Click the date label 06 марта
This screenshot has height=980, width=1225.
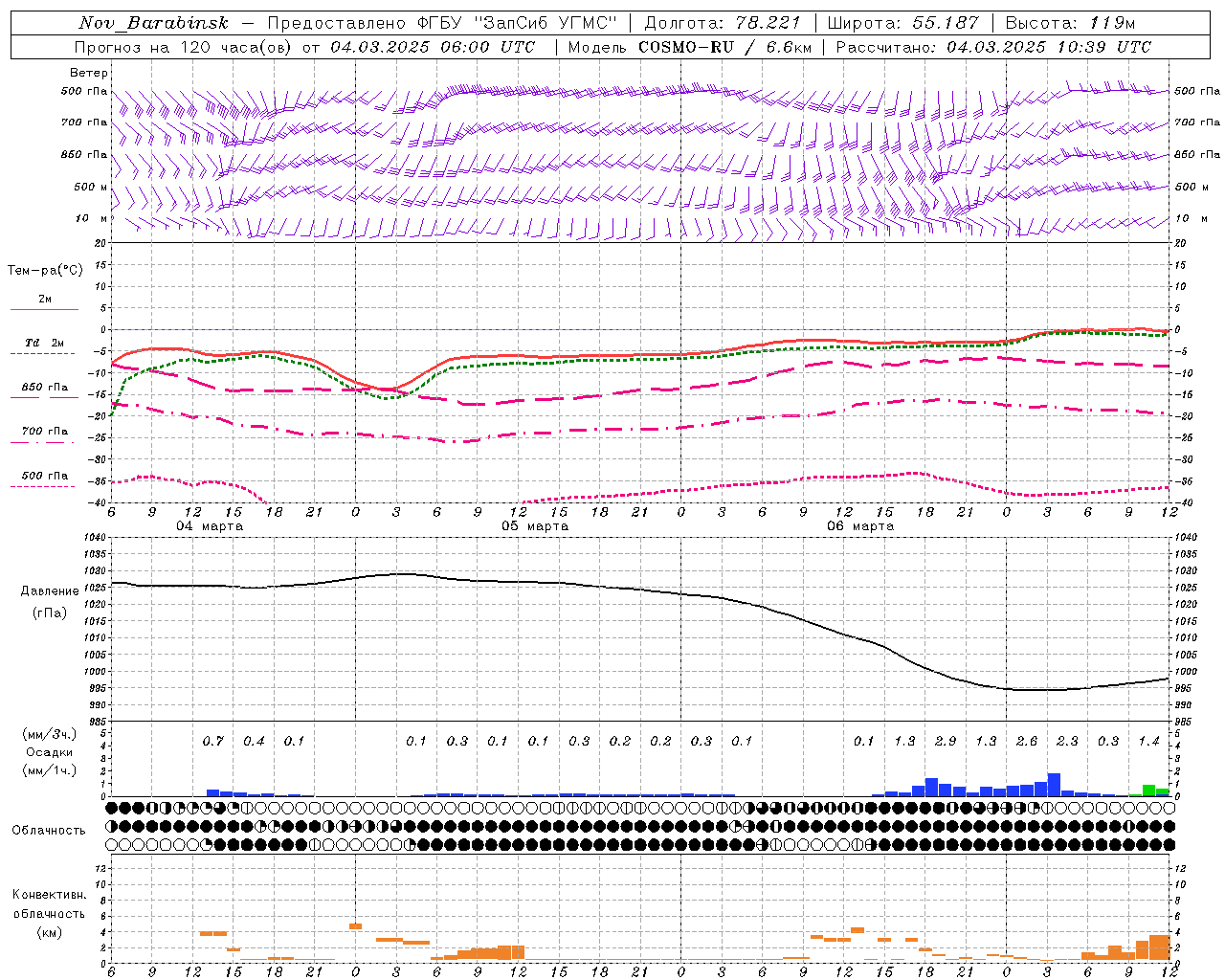coord(860,525)
